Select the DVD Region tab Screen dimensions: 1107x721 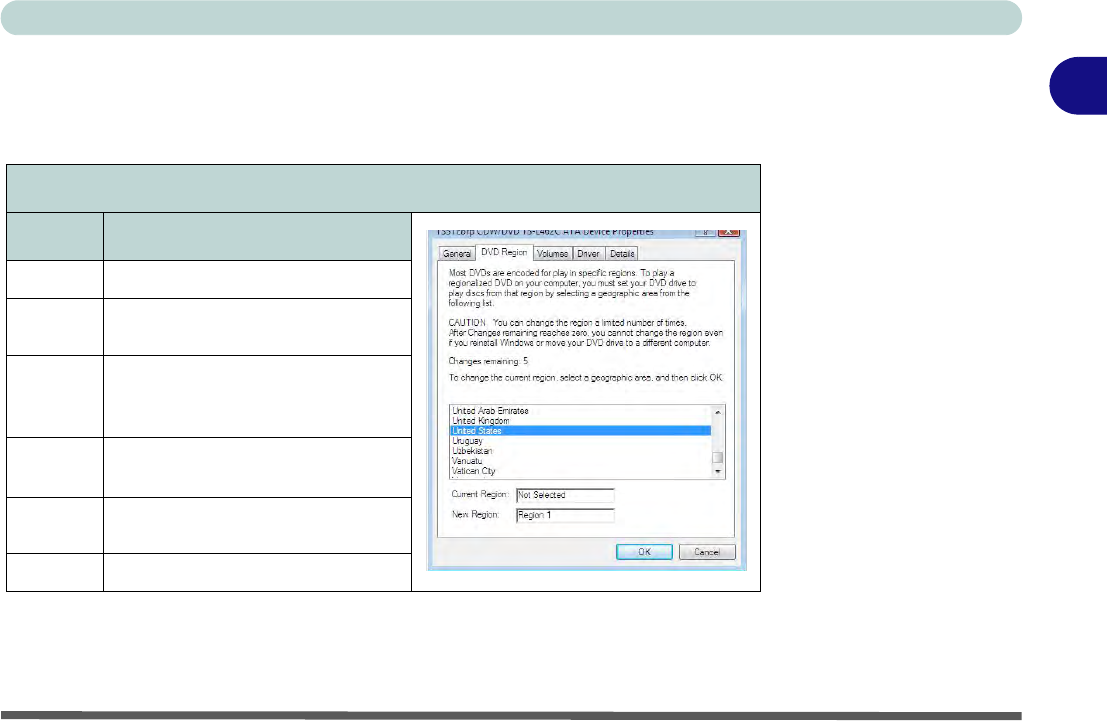(x=504, y=253)
